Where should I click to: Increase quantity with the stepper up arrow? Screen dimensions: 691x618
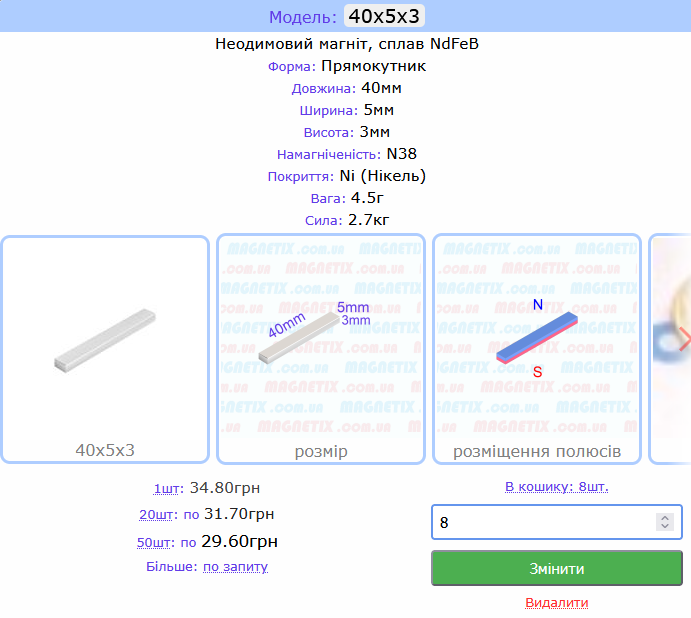665,518
